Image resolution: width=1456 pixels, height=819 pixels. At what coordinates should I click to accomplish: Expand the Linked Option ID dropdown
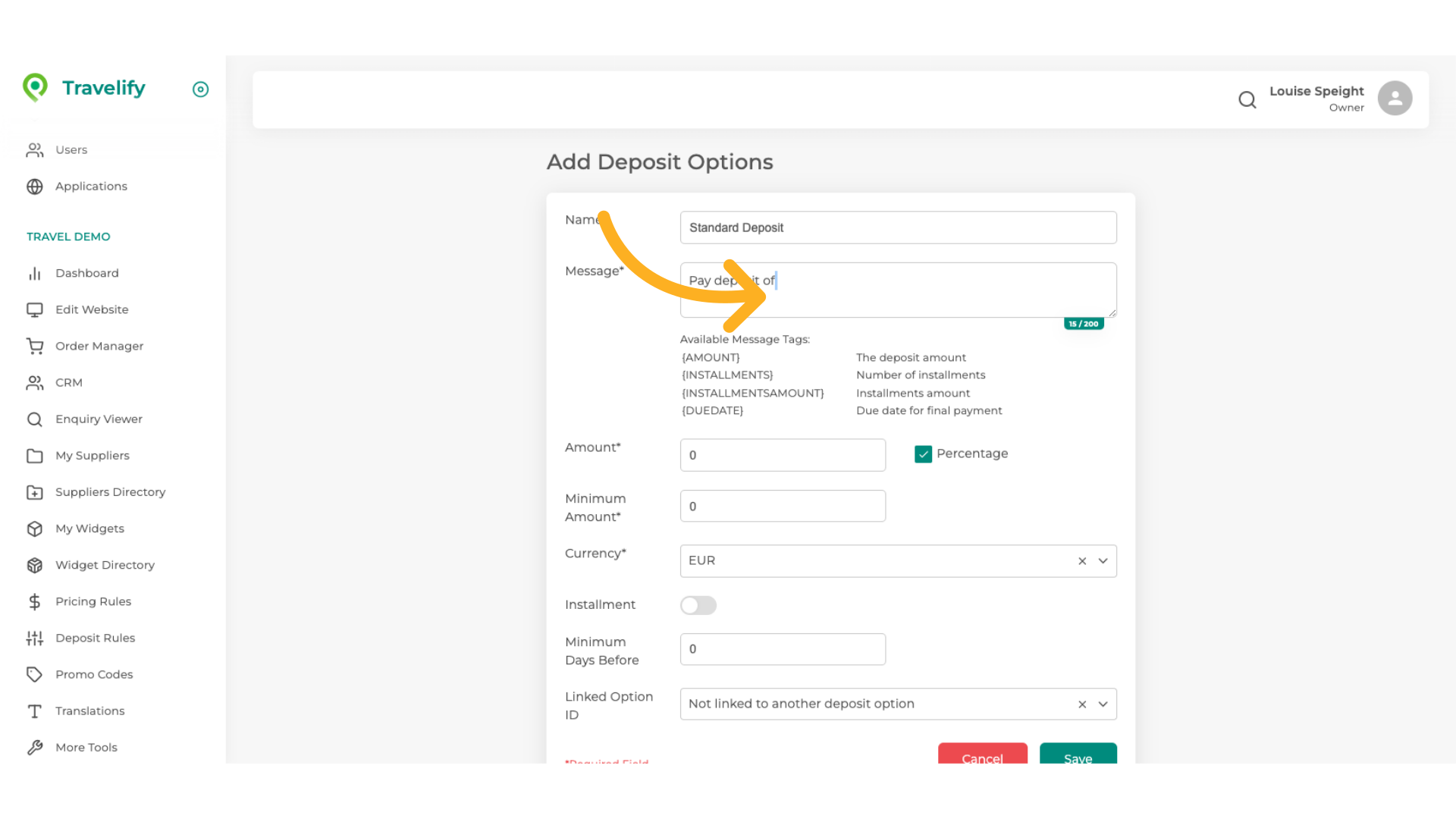1103,704
